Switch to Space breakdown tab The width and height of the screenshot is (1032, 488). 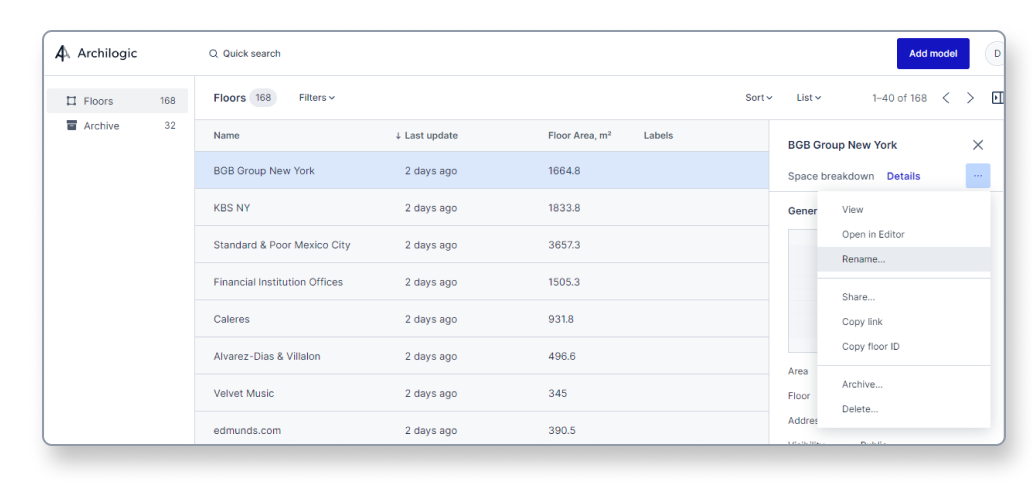tap(831, 176)
